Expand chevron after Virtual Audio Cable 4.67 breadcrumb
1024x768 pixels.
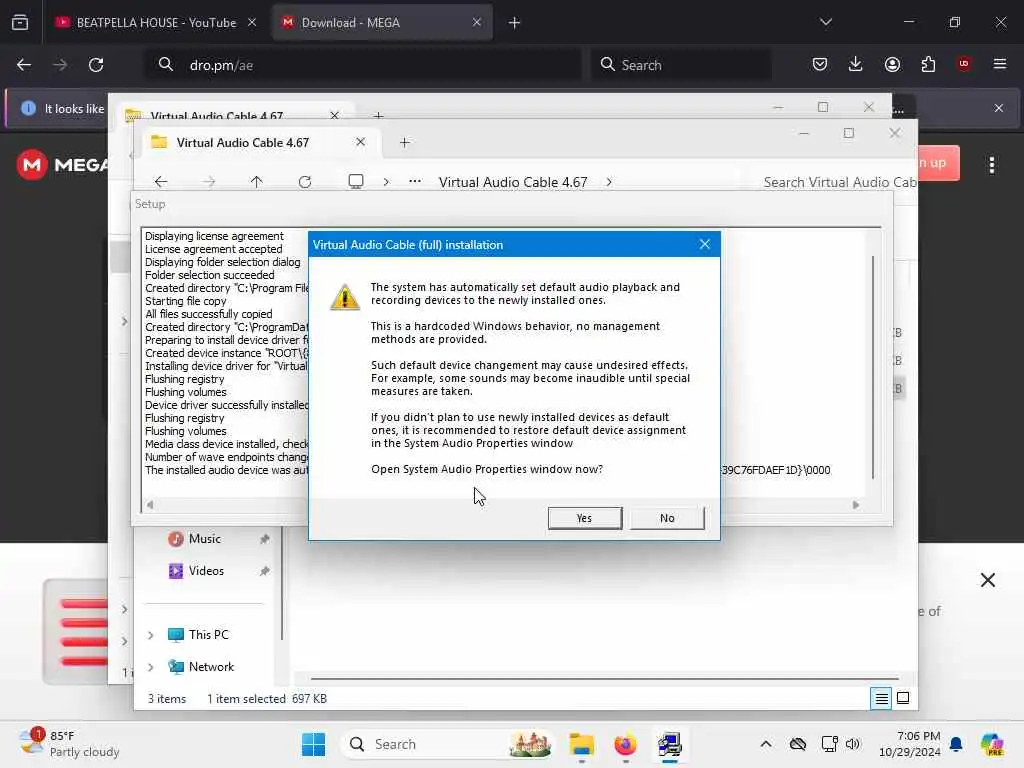609,182
